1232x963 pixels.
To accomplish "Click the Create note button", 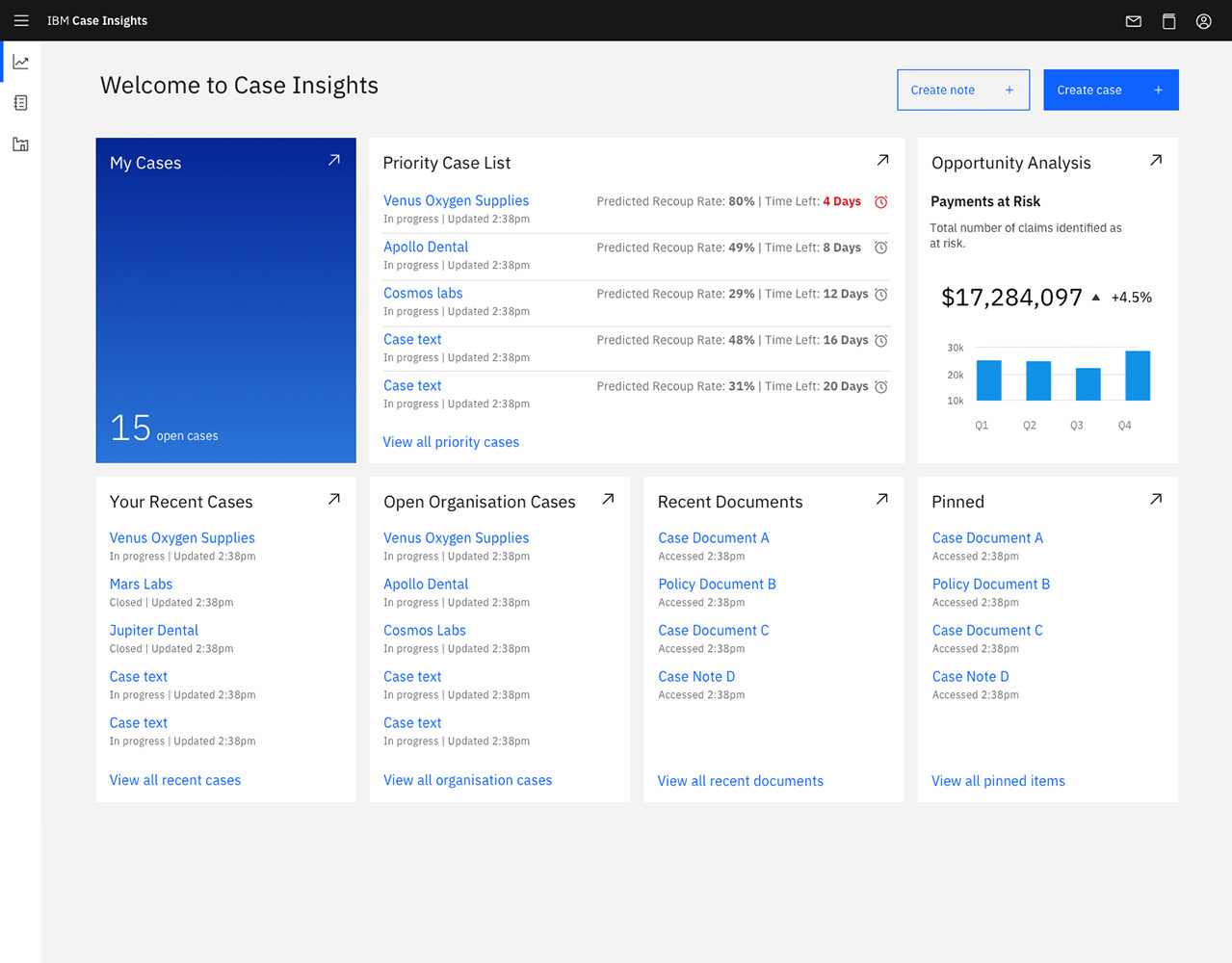I will [963, 90].
